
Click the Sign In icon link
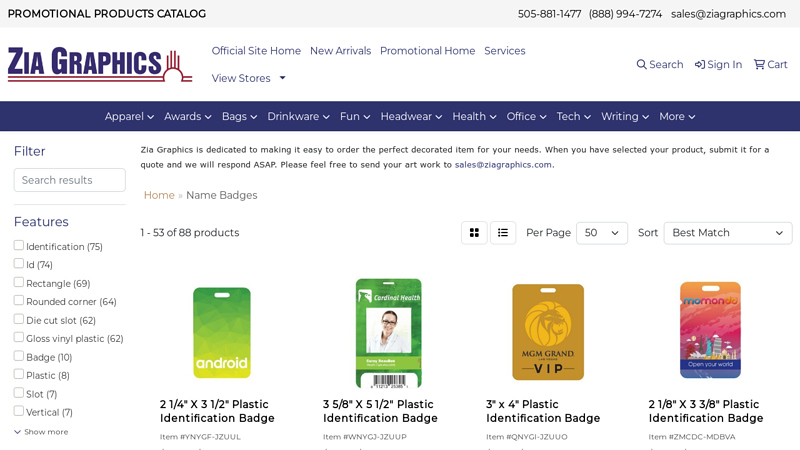point(718,65)
